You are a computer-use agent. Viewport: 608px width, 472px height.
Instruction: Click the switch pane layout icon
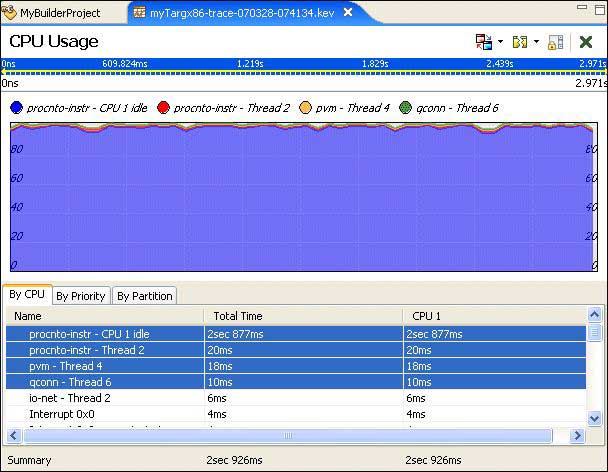pos(483,42)
